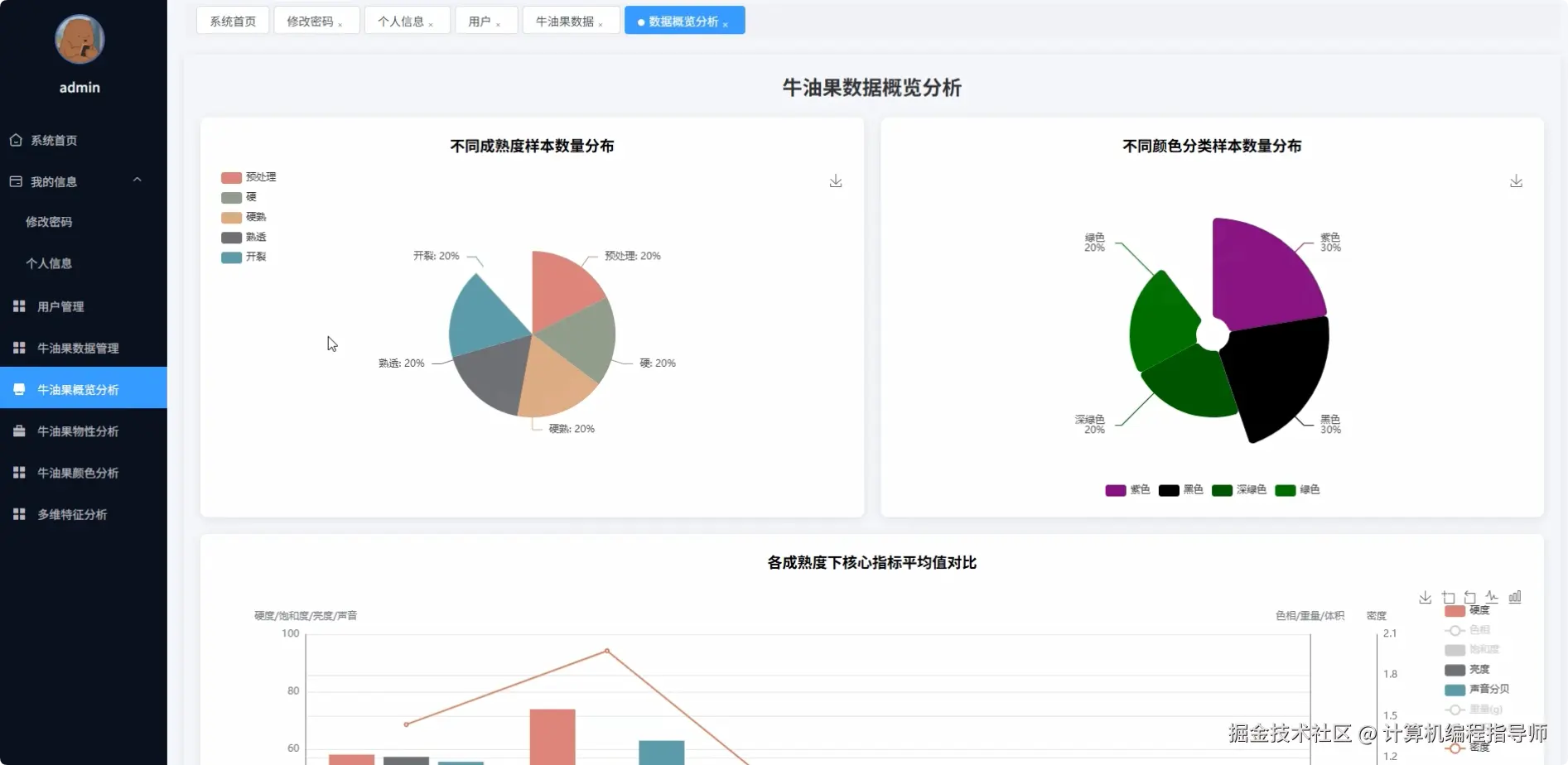Click the '熟透: 20%' pie label
Image resolution: width=1568 pixels, height=765 pixels.
(402, 363)
